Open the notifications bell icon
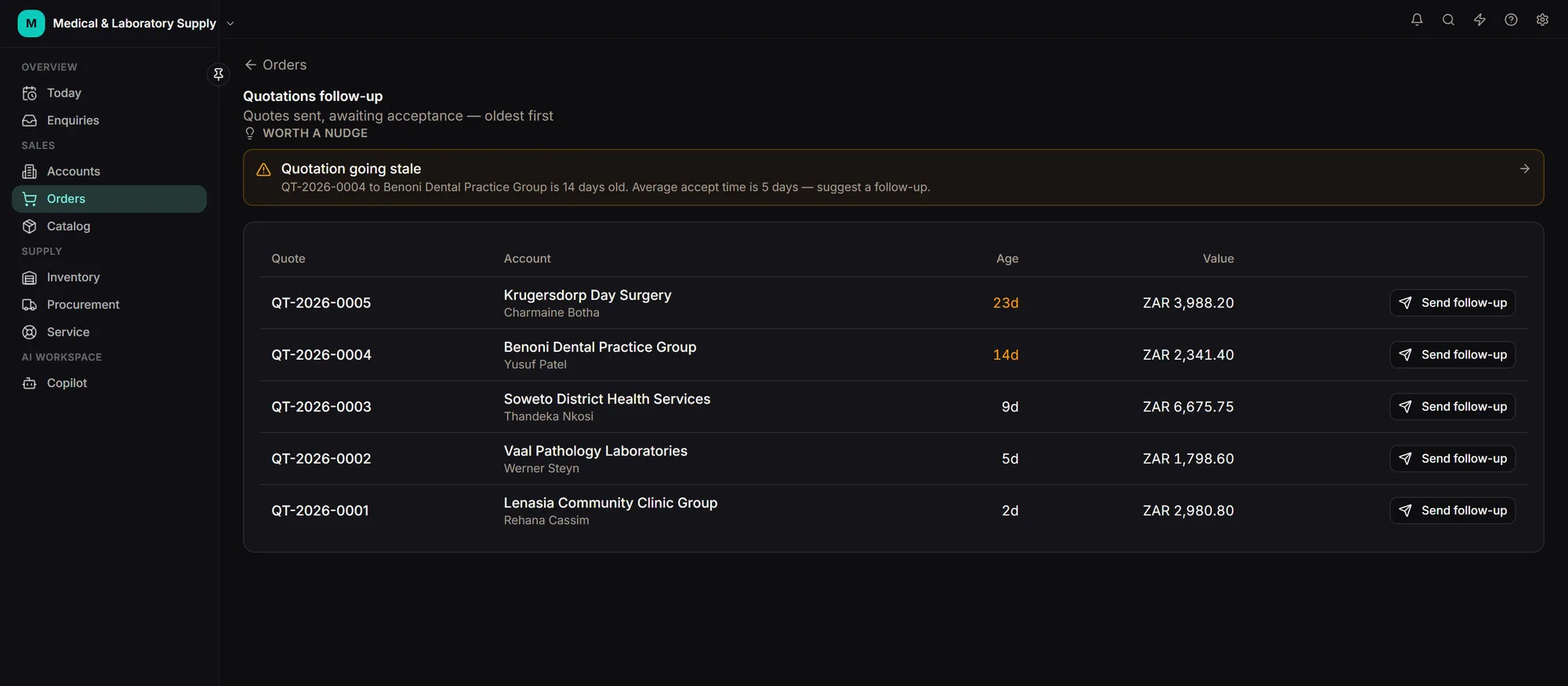This screenshot has height=686, width=1568. tap(1417, 20)
